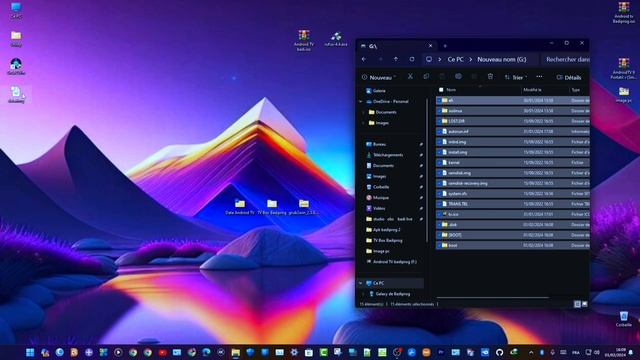This screenshot has height=360, width=640.
Task: Select the tv.ico file row
Action: pos(513,214)
